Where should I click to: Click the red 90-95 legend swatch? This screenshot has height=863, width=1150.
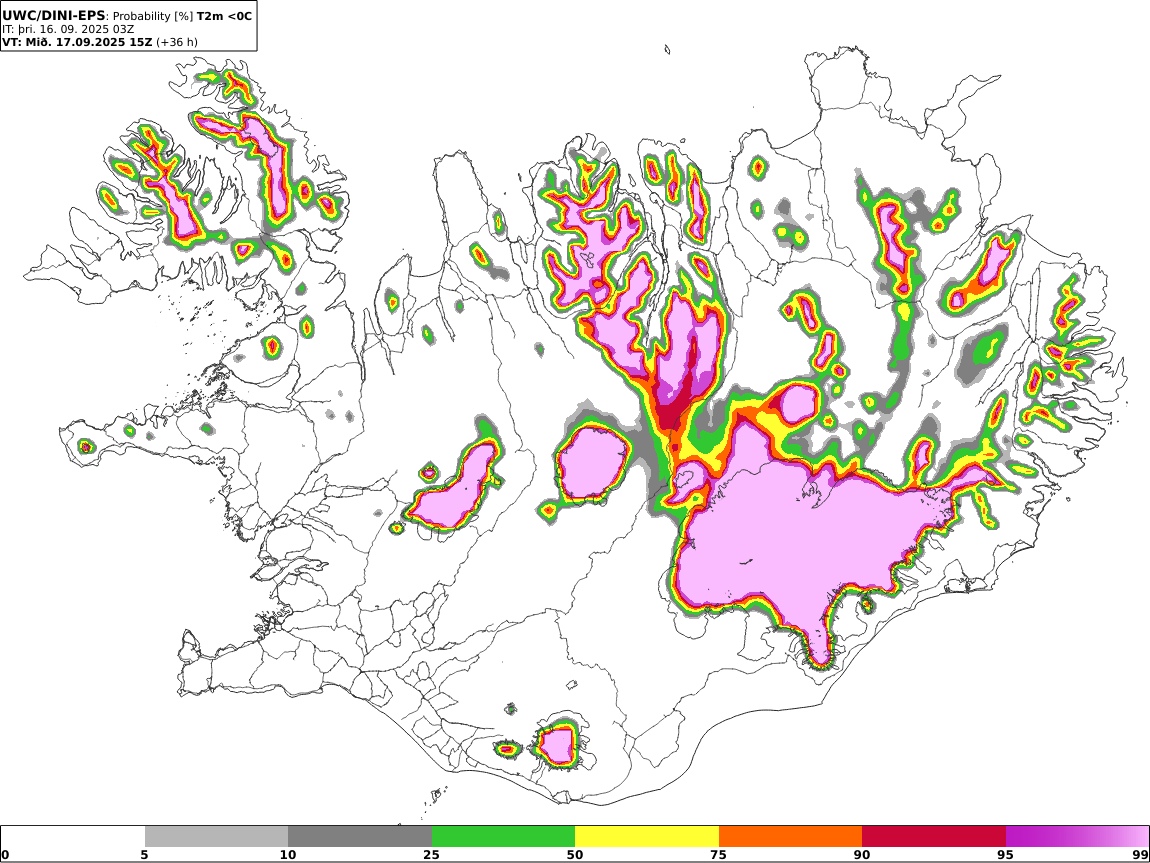tap(934, 837)
